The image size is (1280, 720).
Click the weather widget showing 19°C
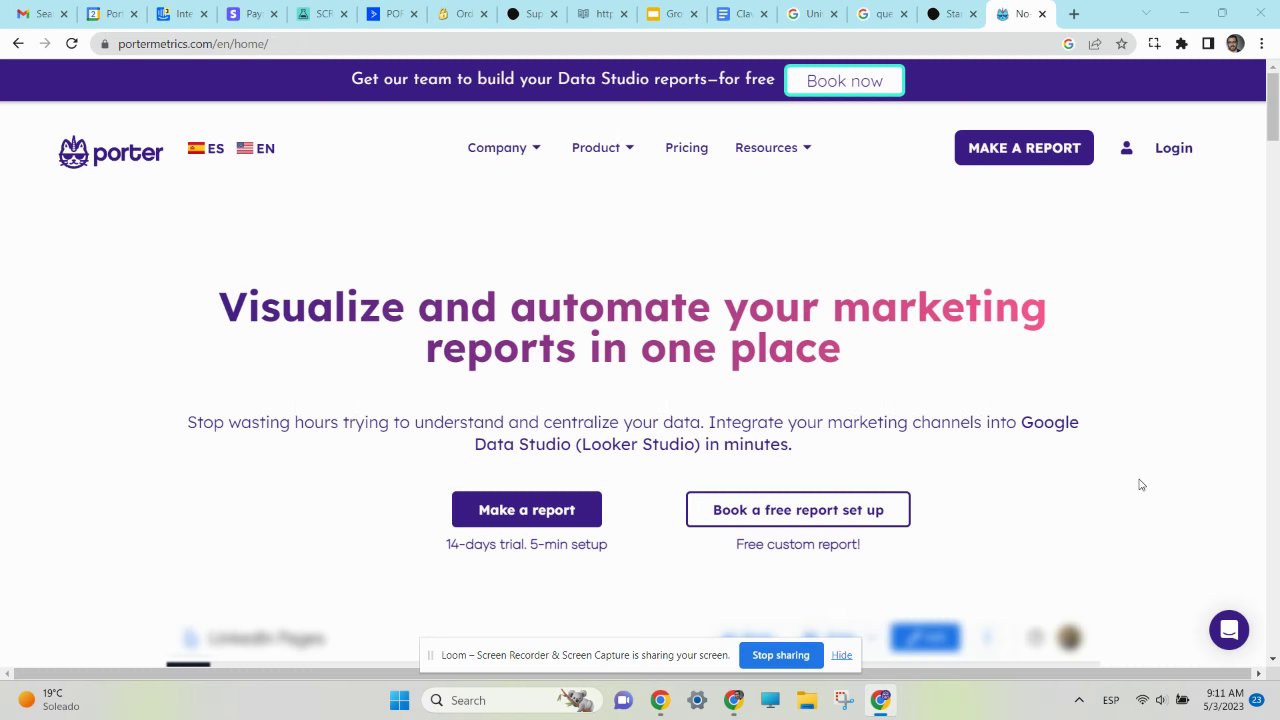pyautogui.click(x=48, y=700)
